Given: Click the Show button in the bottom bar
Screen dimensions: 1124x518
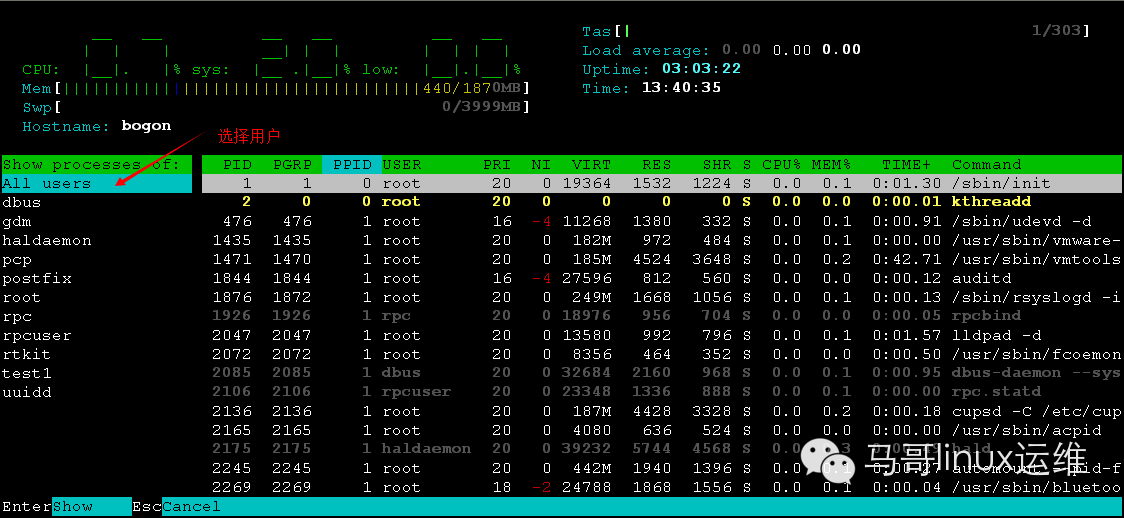Looking at the screenshot, I should pyautogui.click(x=92, y=507).
